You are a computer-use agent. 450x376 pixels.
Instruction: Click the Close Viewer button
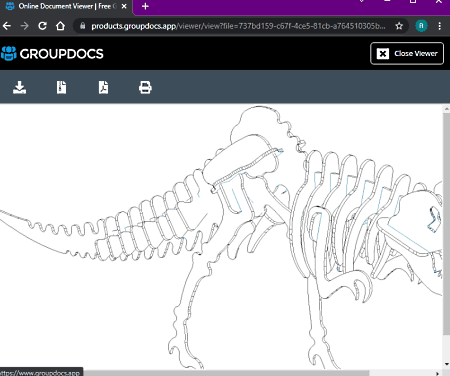point(407,53)
